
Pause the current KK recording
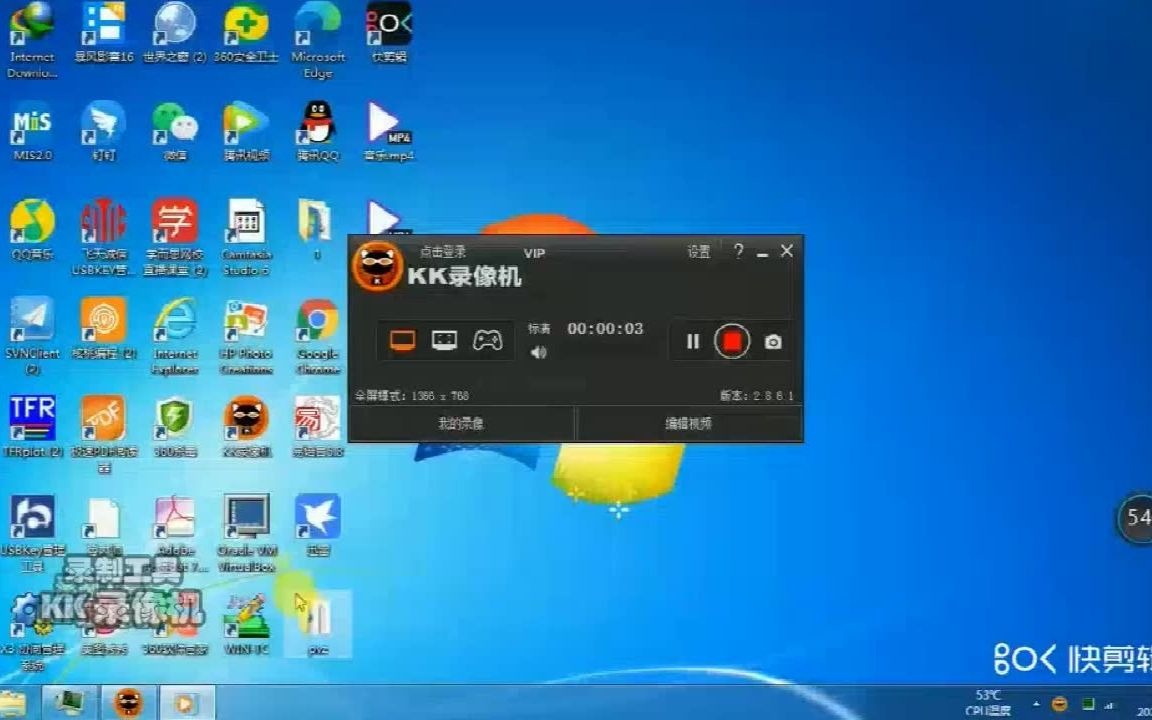(x=693, y=342)
